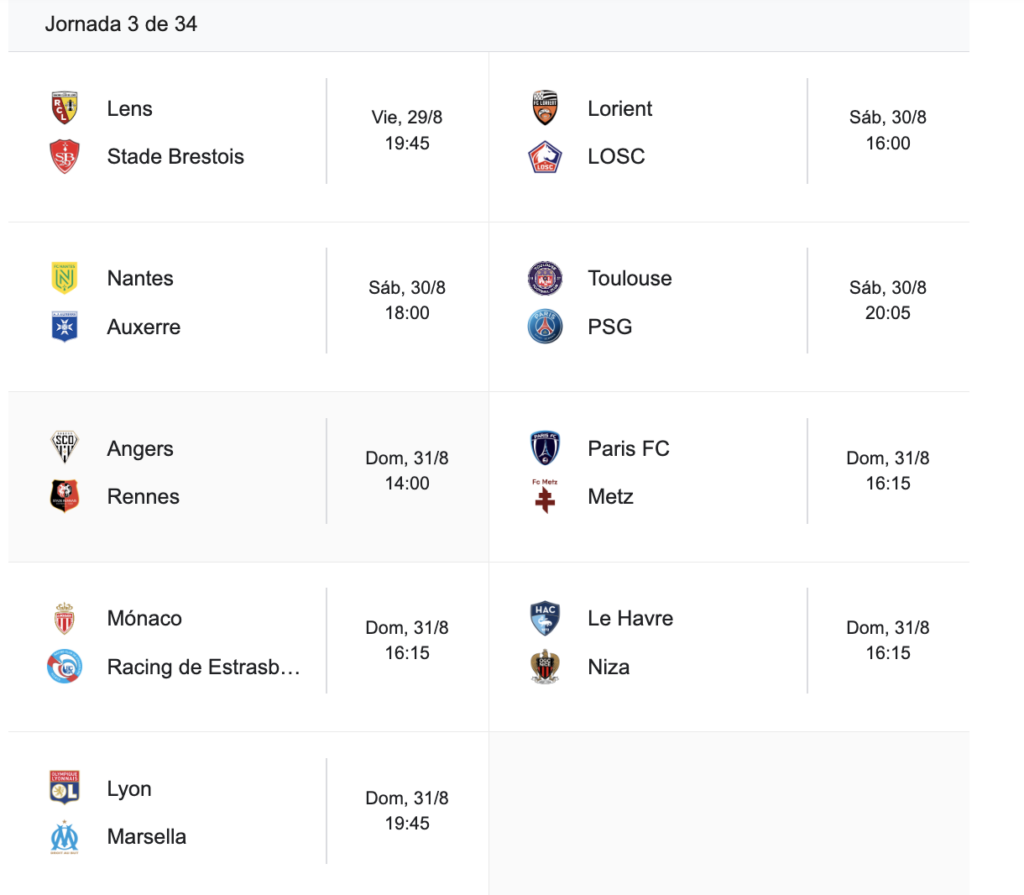Click the Lorient club crest

[545, 108]
